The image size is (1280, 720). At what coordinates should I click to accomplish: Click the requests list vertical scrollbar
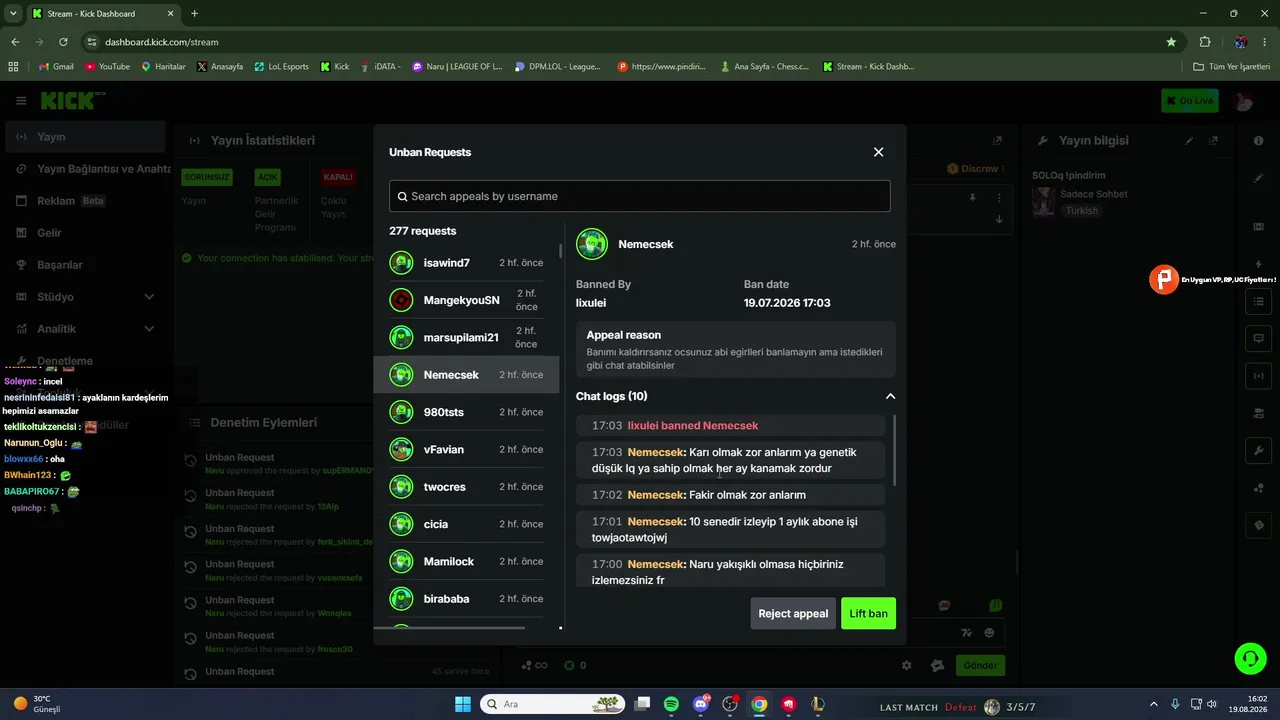tap(560, 252)
